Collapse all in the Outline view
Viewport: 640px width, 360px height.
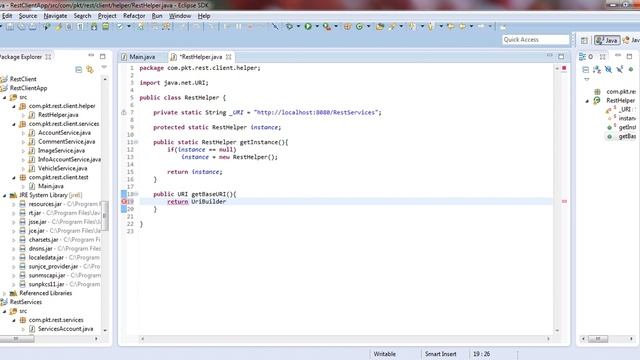point(586,70)
